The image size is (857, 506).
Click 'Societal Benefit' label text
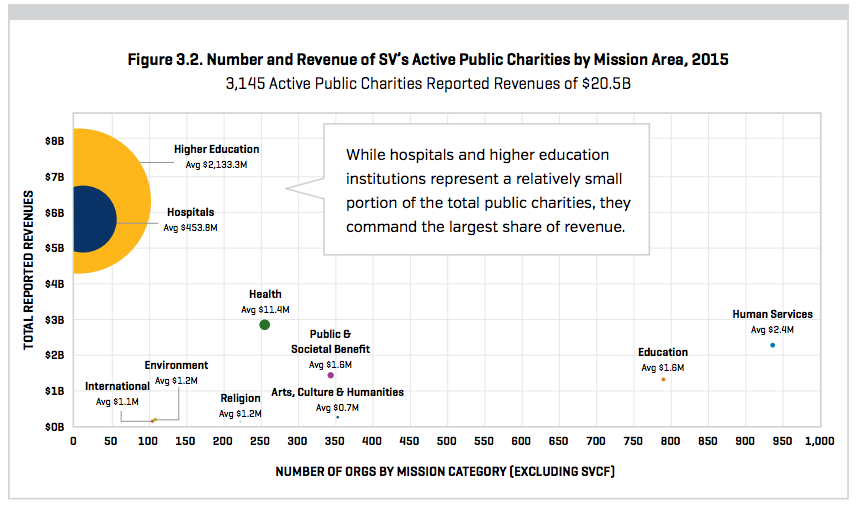click(330, 349)
